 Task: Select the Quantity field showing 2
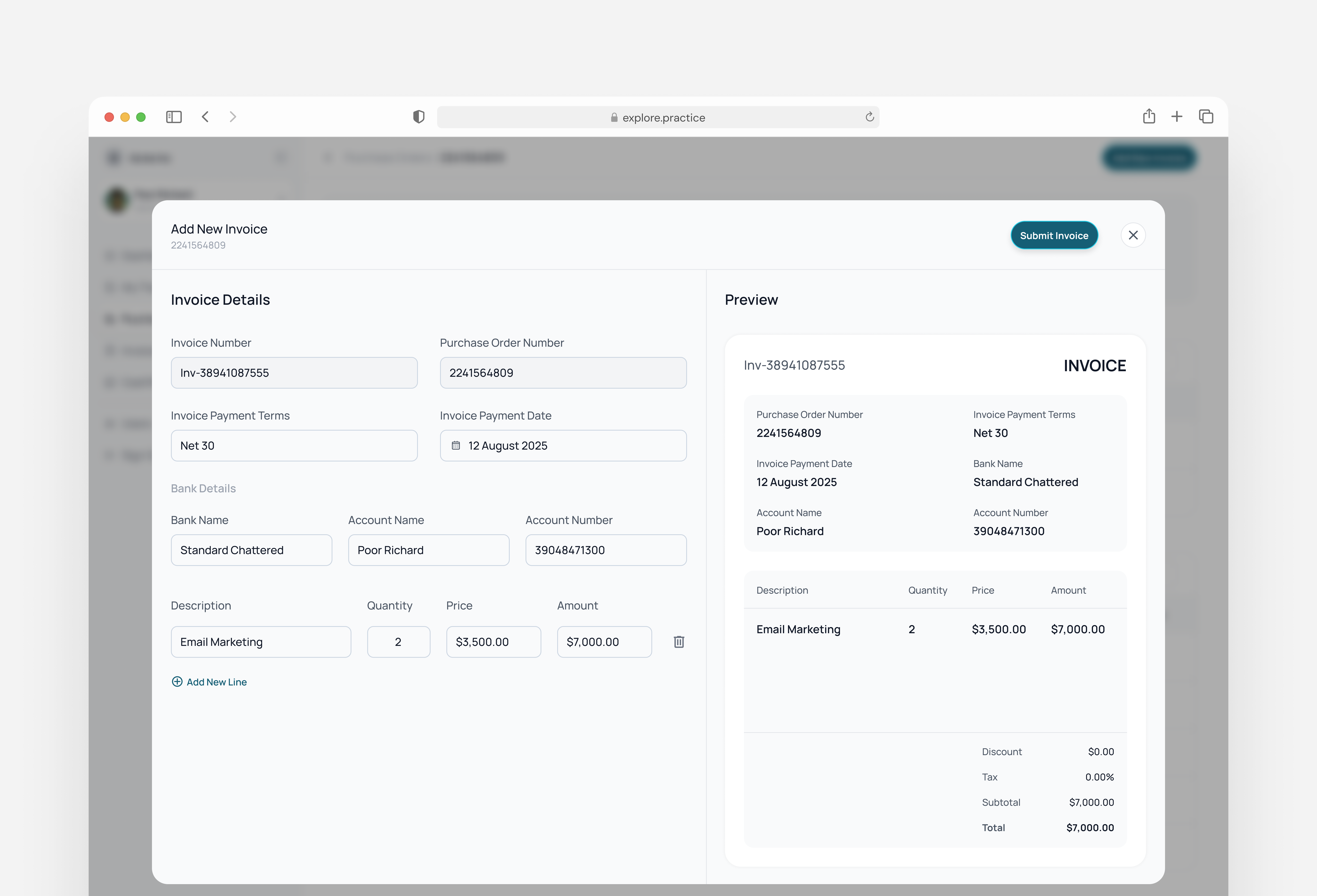coord(398,642)
